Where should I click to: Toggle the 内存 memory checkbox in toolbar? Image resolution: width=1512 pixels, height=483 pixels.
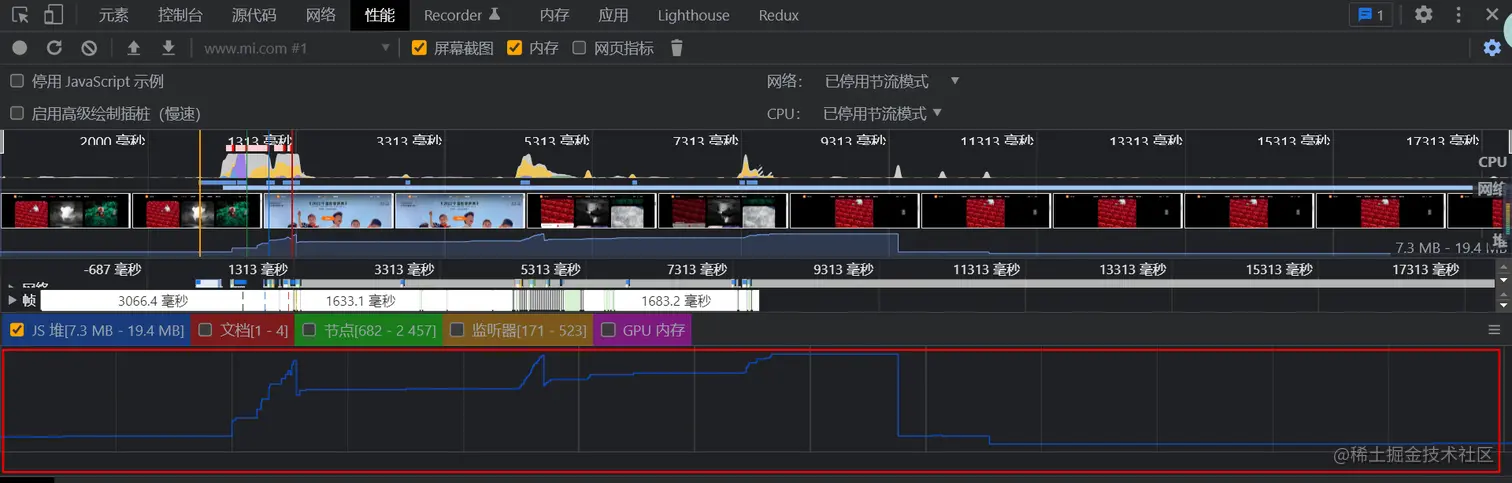514,47
